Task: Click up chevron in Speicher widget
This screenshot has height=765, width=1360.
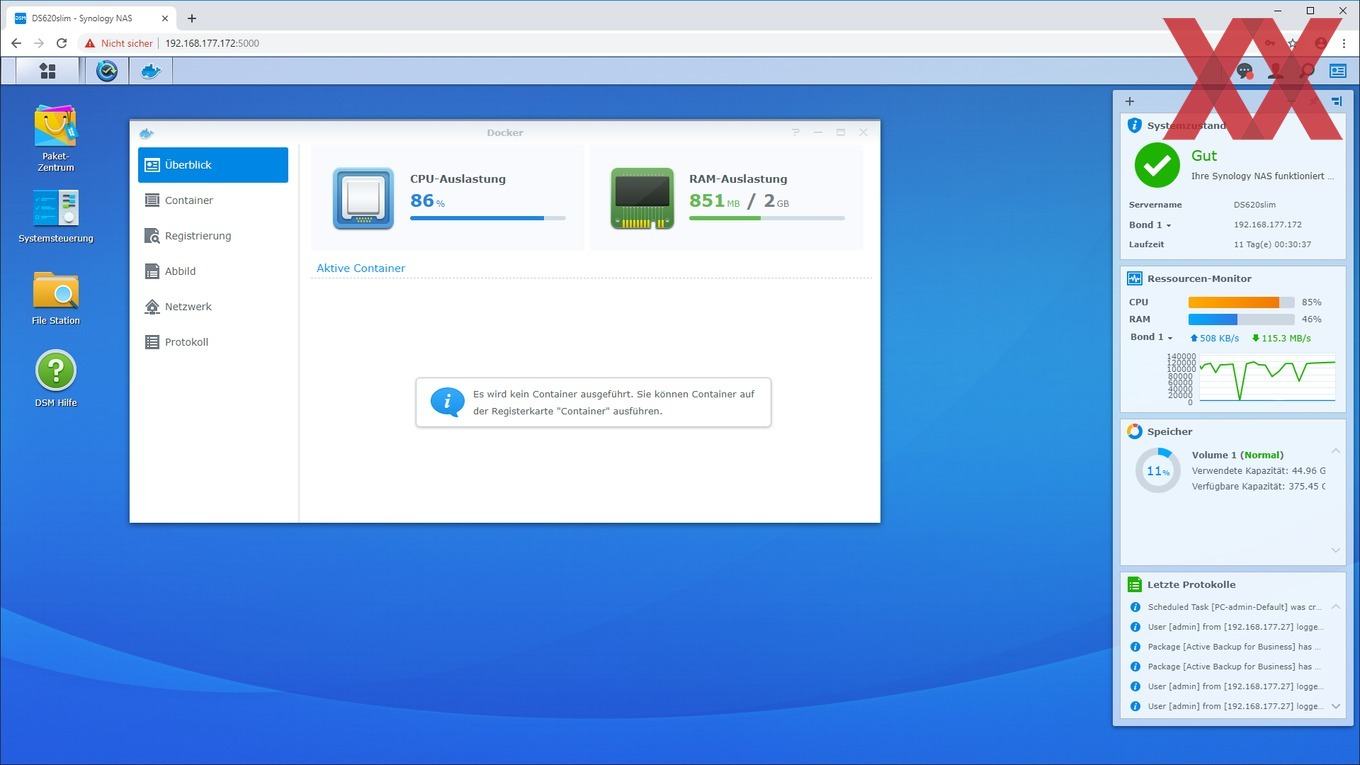Action: pyautogui.click(x=1336, y=452)
